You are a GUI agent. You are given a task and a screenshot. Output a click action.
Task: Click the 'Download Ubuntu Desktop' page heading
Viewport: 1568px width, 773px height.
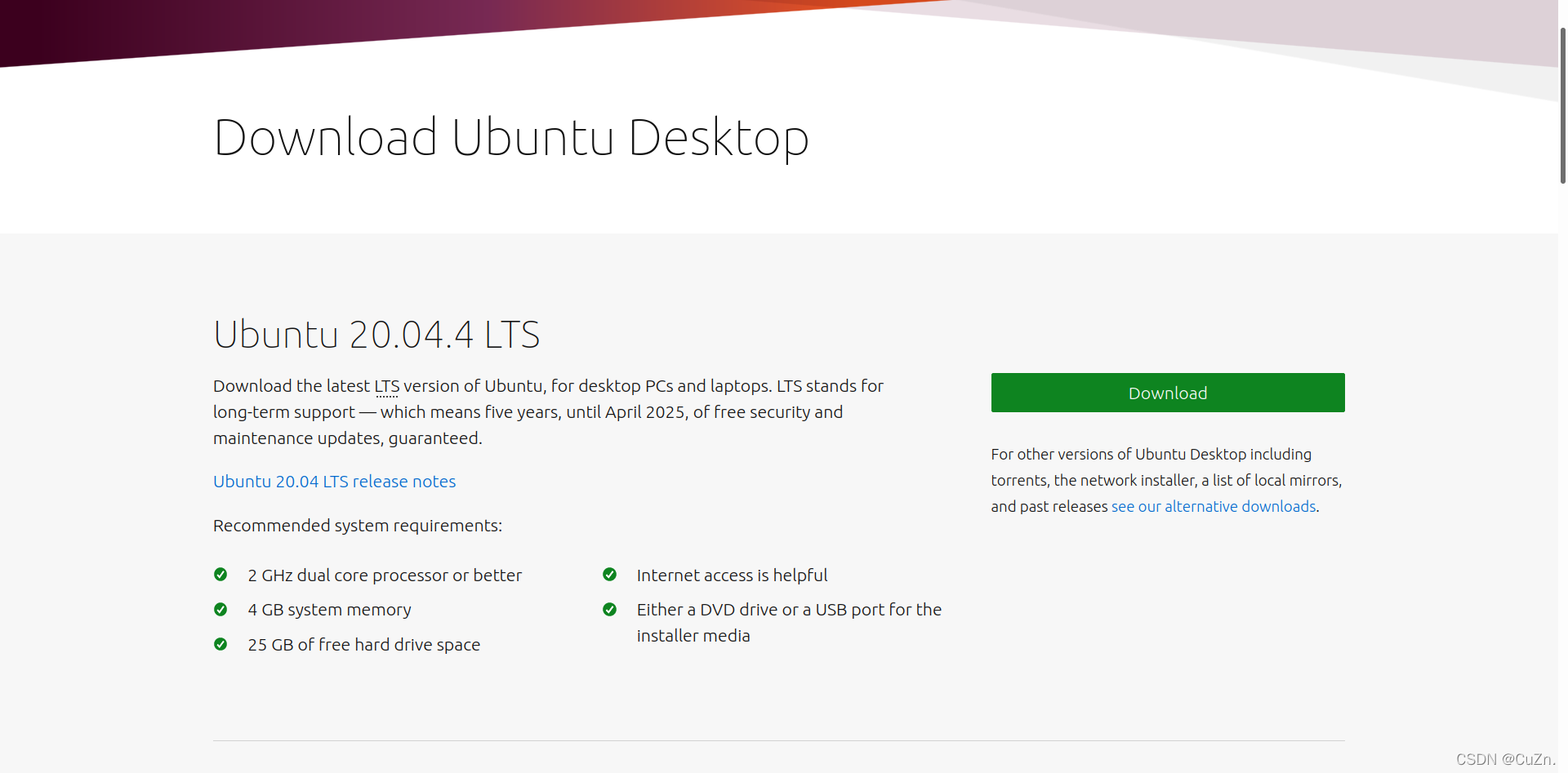(511, 137)
